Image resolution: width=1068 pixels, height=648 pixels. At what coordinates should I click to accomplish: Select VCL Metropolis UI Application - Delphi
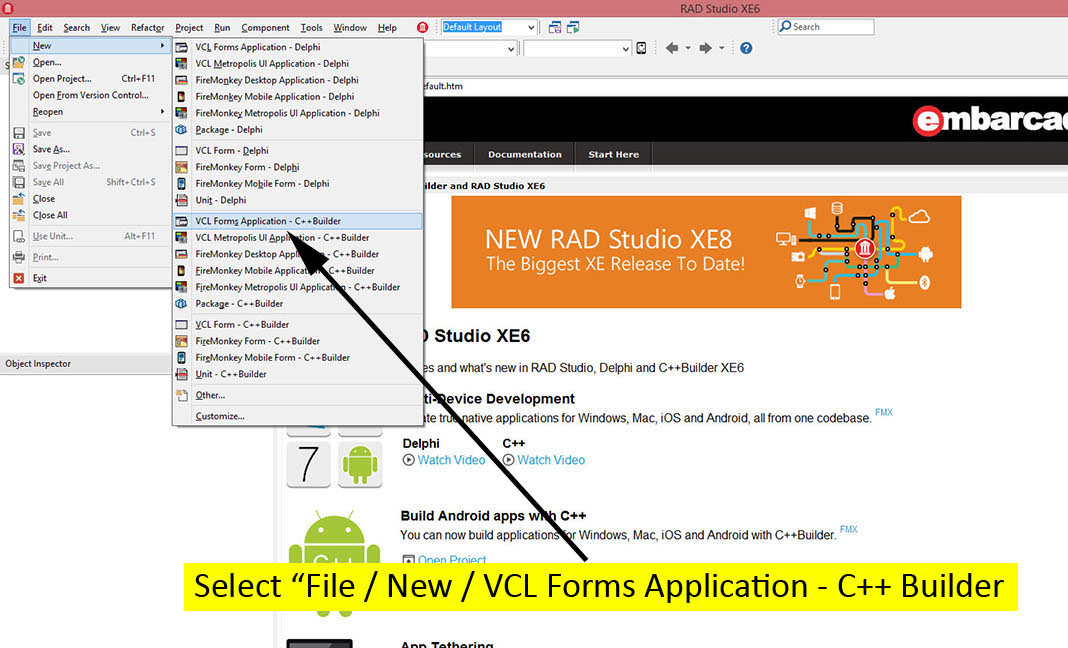point(298,63)
